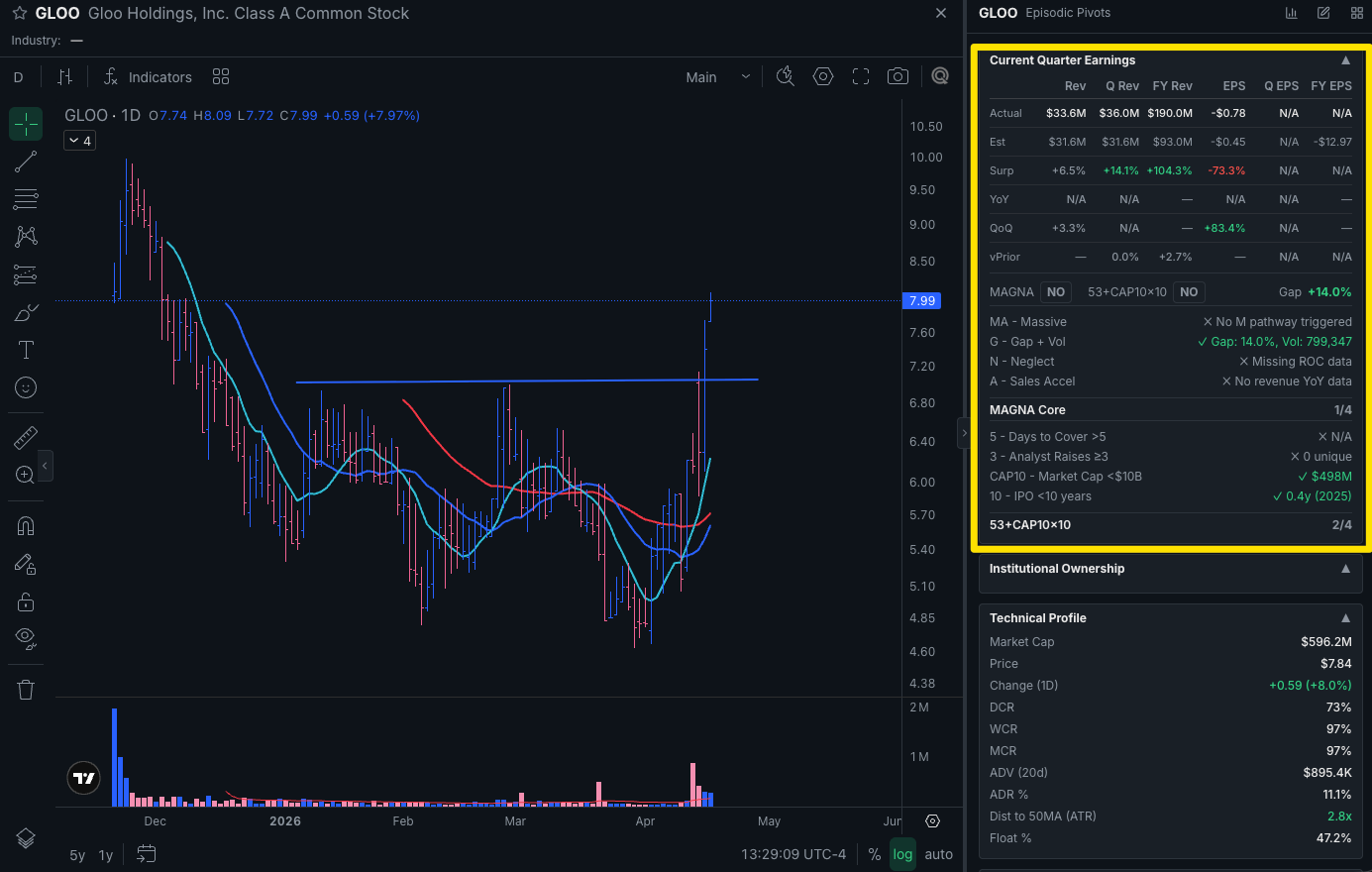Screen dimensions: 1372x872
Task: Open the price scale settings gear
Action: point(932,820)
